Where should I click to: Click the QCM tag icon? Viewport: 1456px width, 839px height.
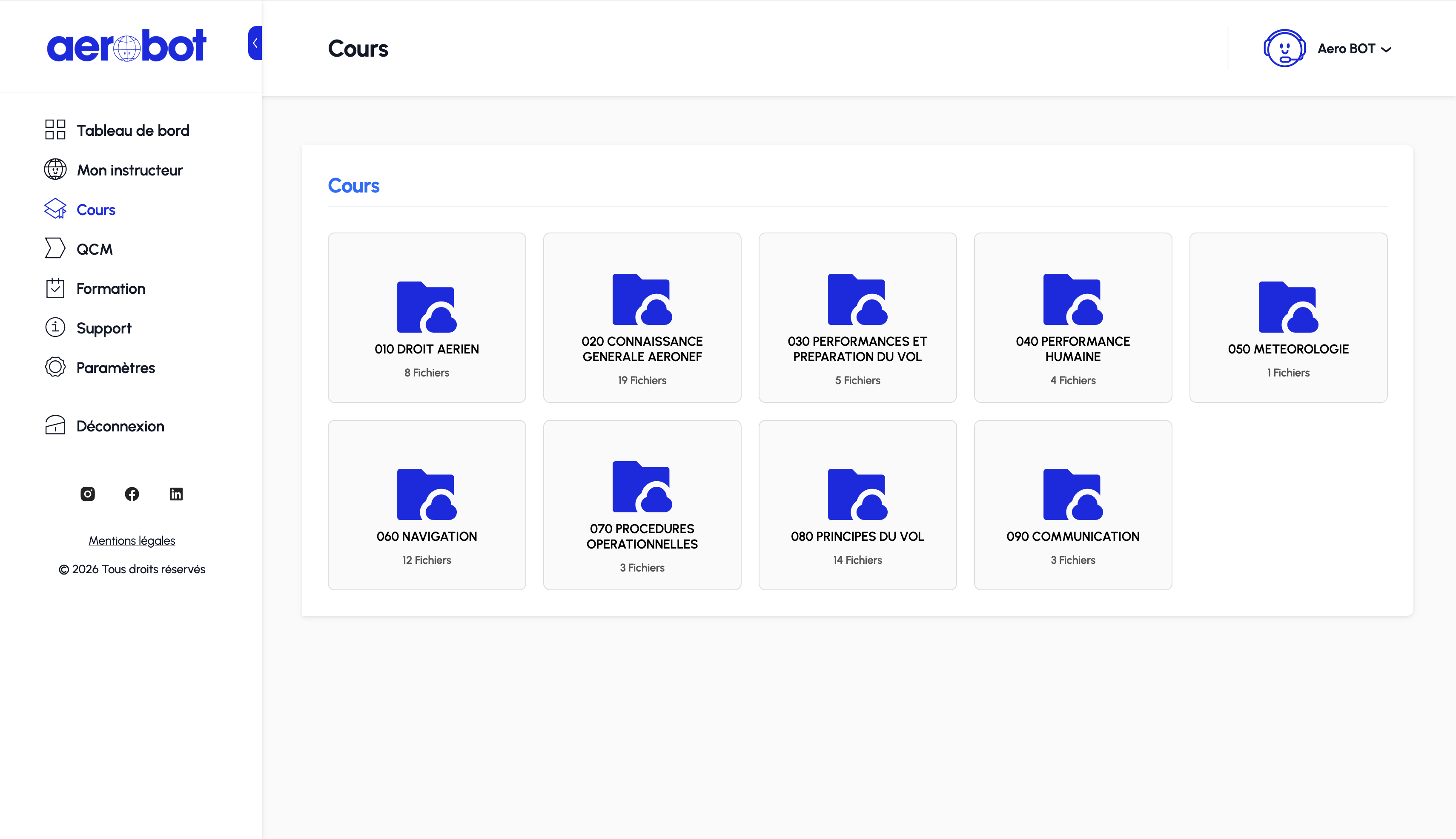(x=55, y=248)
